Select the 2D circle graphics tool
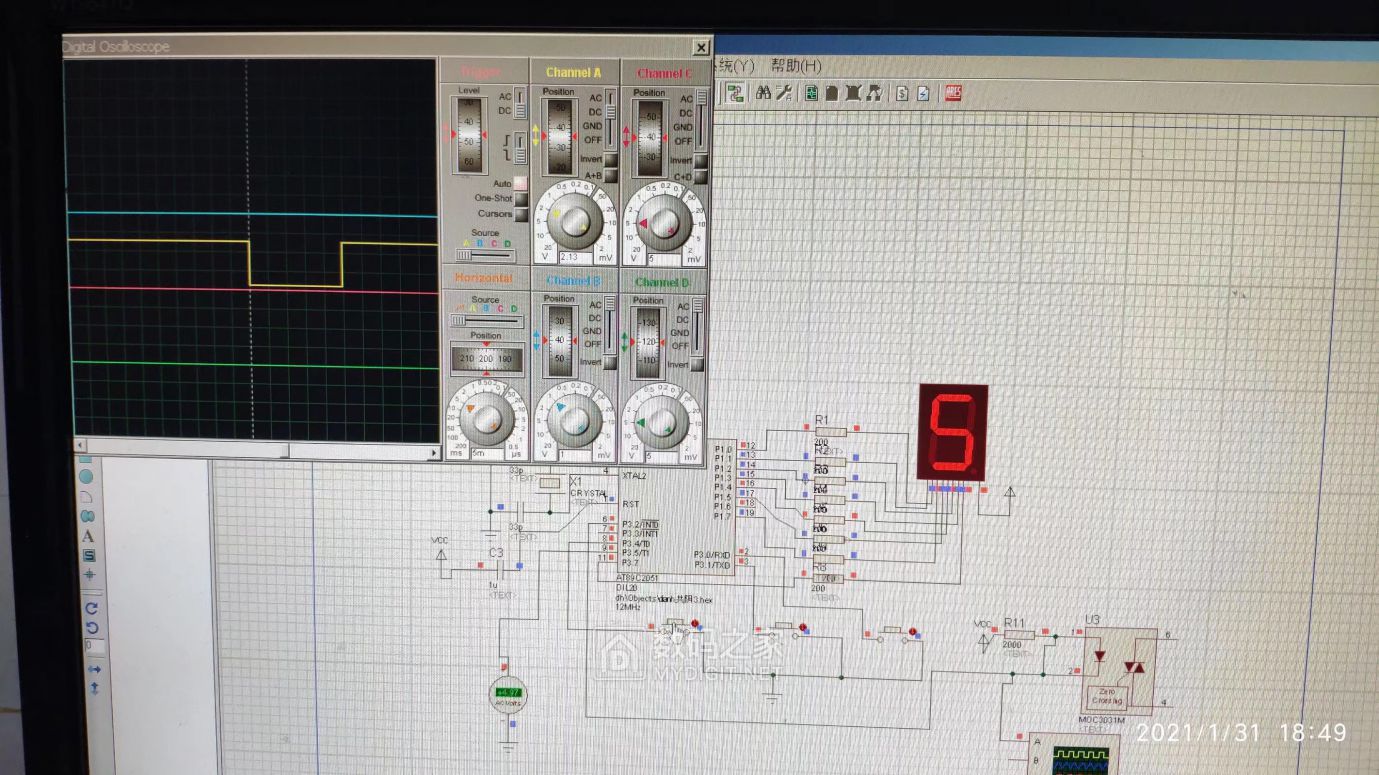Viewport: 1379px width, 775px height. click(x=86, y=477)
